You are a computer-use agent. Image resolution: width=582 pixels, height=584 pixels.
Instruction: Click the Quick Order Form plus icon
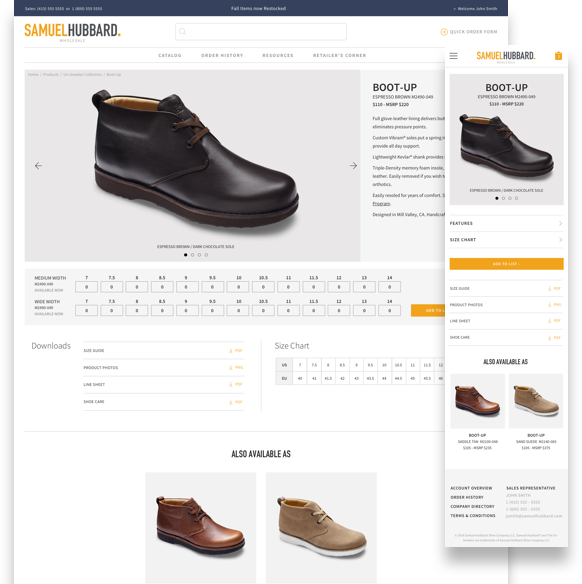pyautogui.click(x=443, y=32)
